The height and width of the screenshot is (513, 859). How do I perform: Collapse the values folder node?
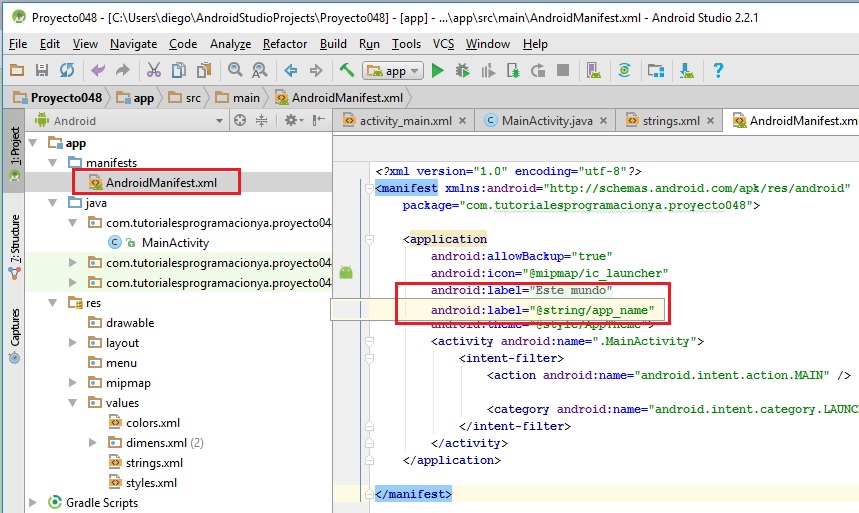73,403
